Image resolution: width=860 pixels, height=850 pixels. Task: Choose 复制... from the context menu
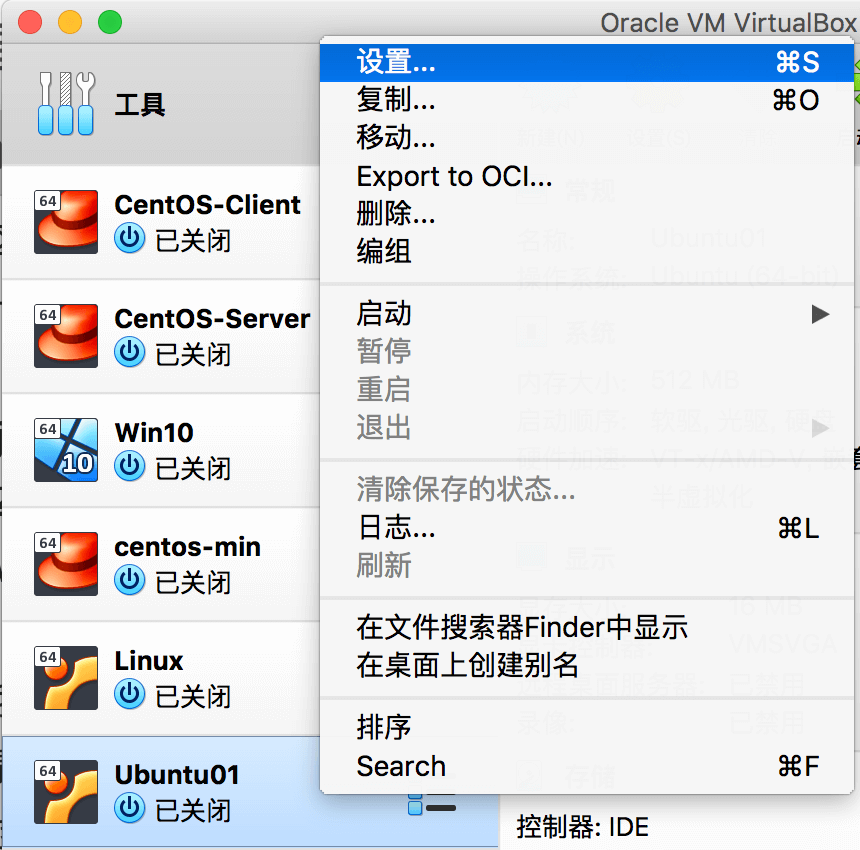tap(587, 100)
